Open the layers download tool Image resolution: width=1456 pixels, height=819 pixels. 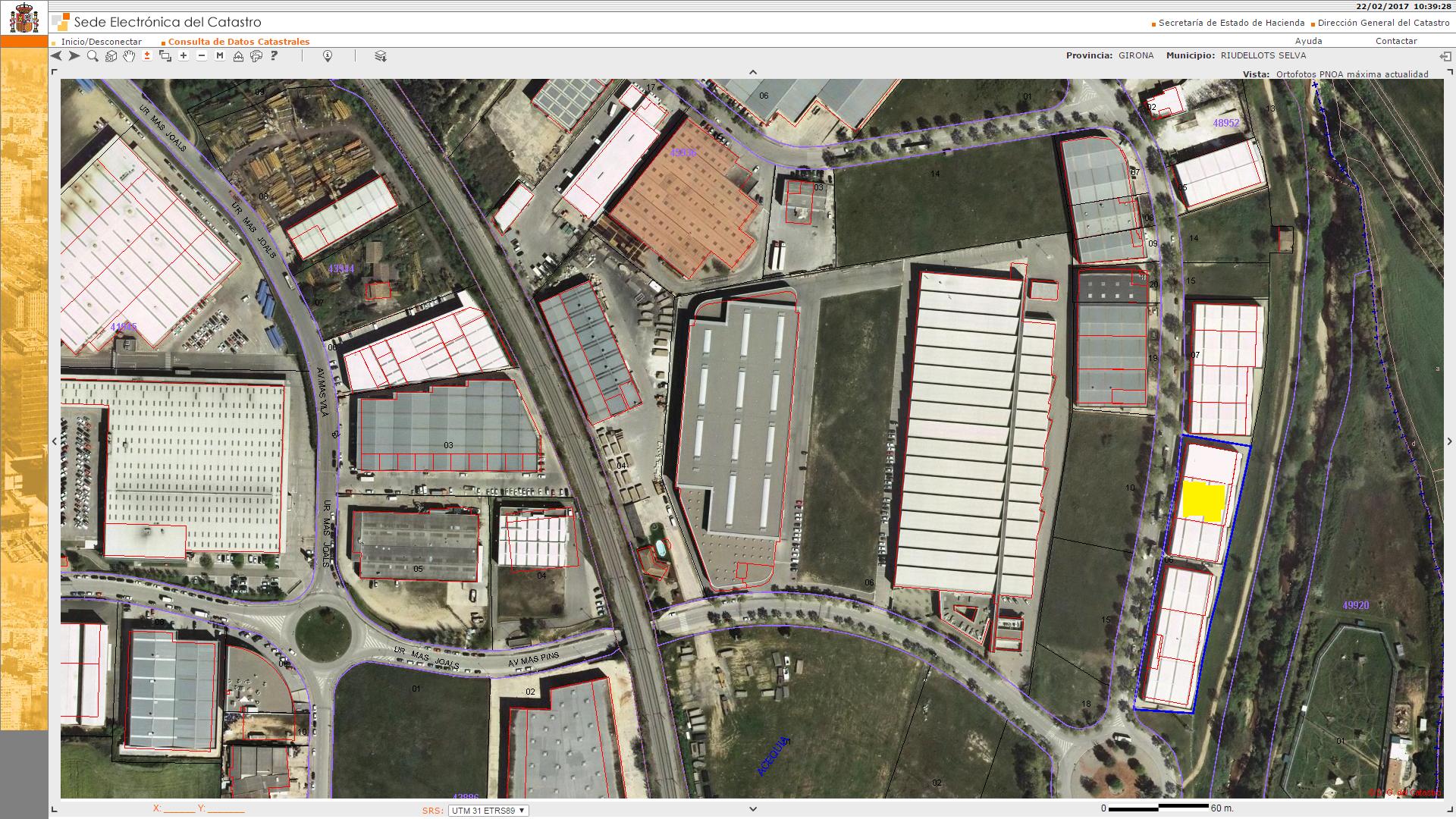(x=381, y=56)
